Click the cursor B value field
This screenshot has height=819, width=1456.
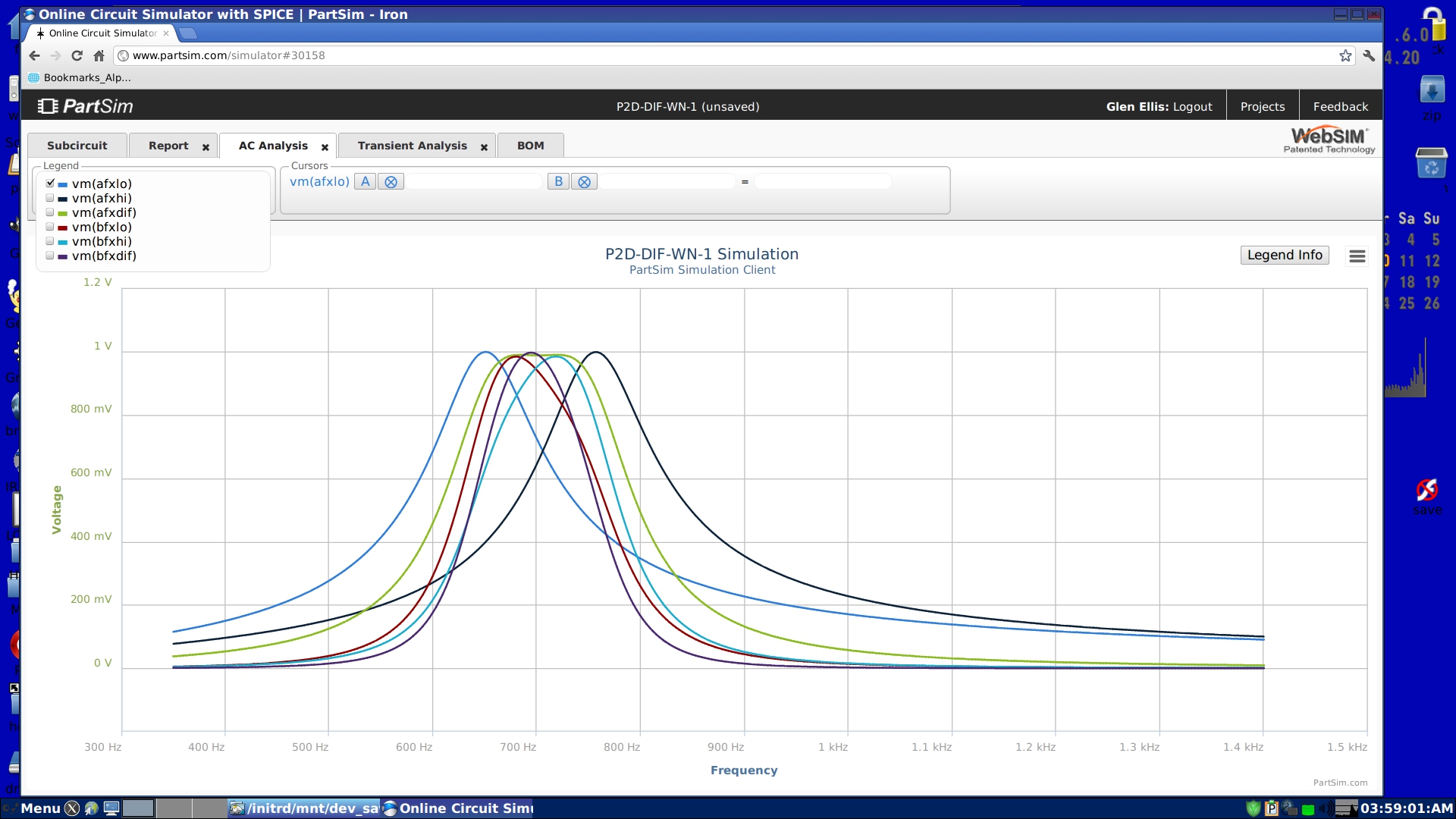pos(668,181)
